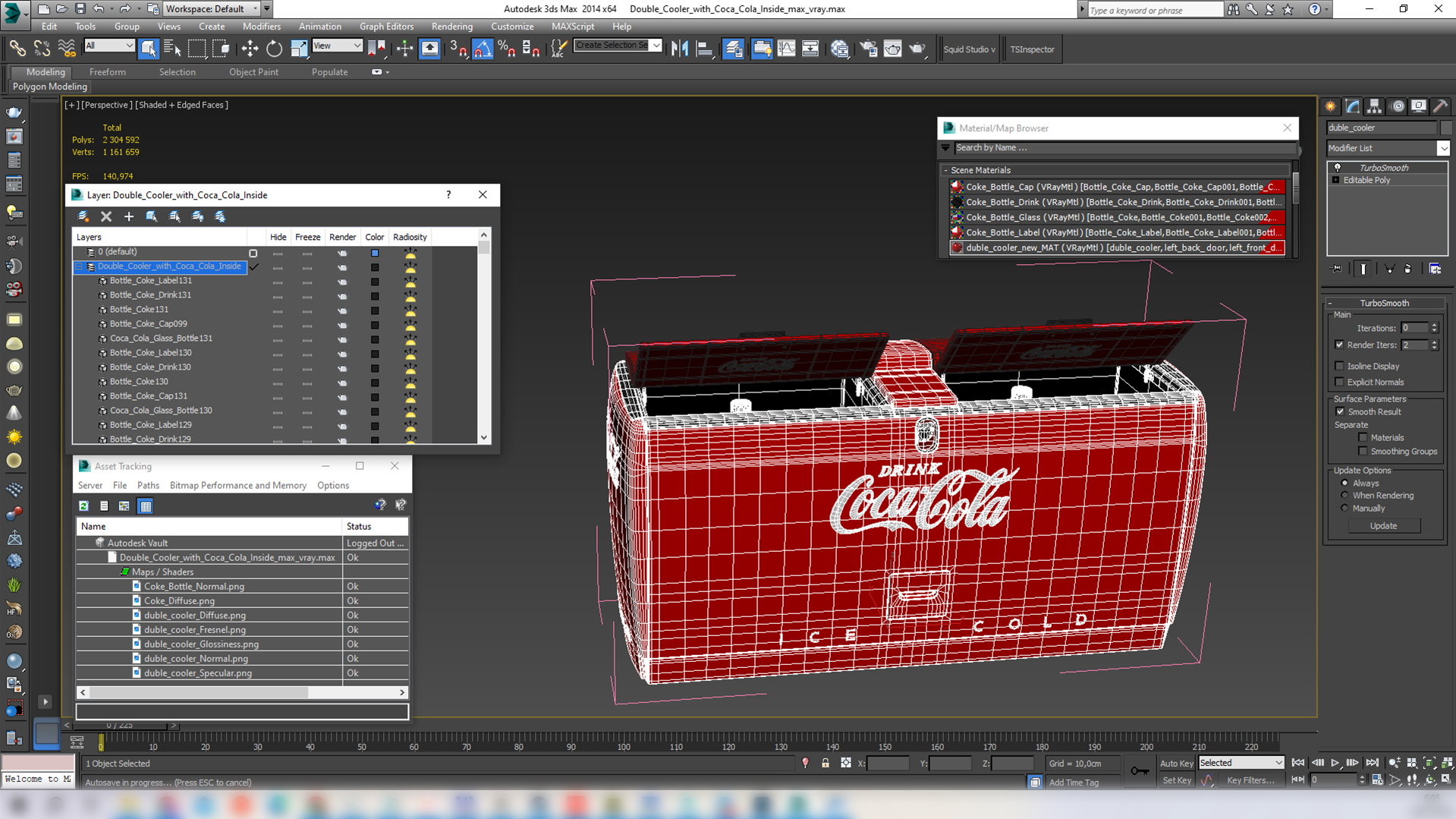Open the Material Editor icon

tap(839, 49)
